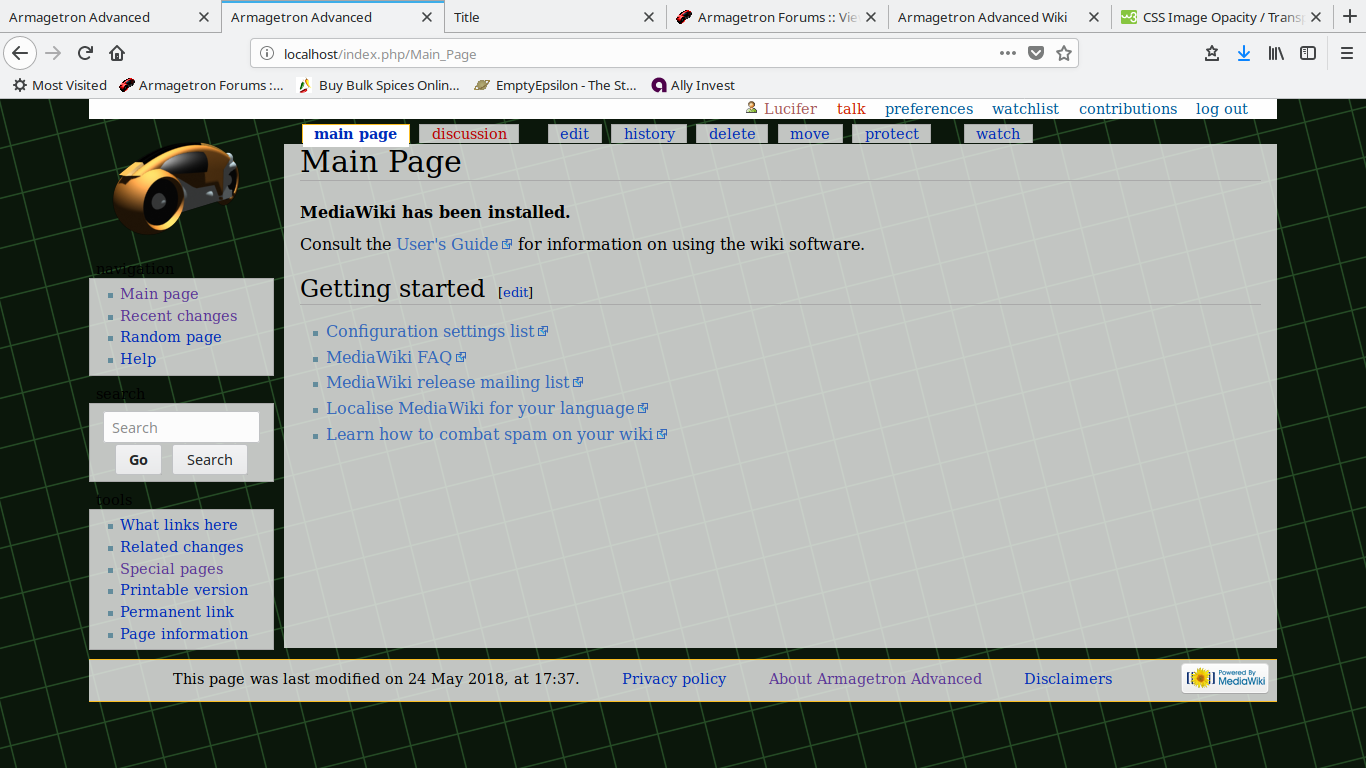This screenshot has width=1366, height=768.
Task: Open the downloads panel arrow
Action: [x=1244, y=53]
